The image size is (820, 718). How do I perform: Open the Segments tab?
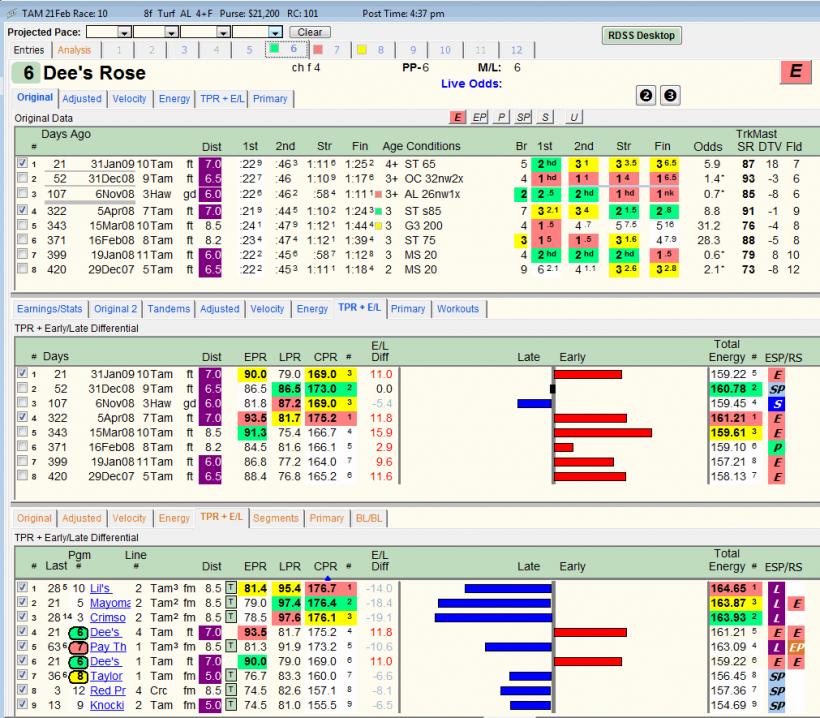pyautogui.click(x=276, y=518)
